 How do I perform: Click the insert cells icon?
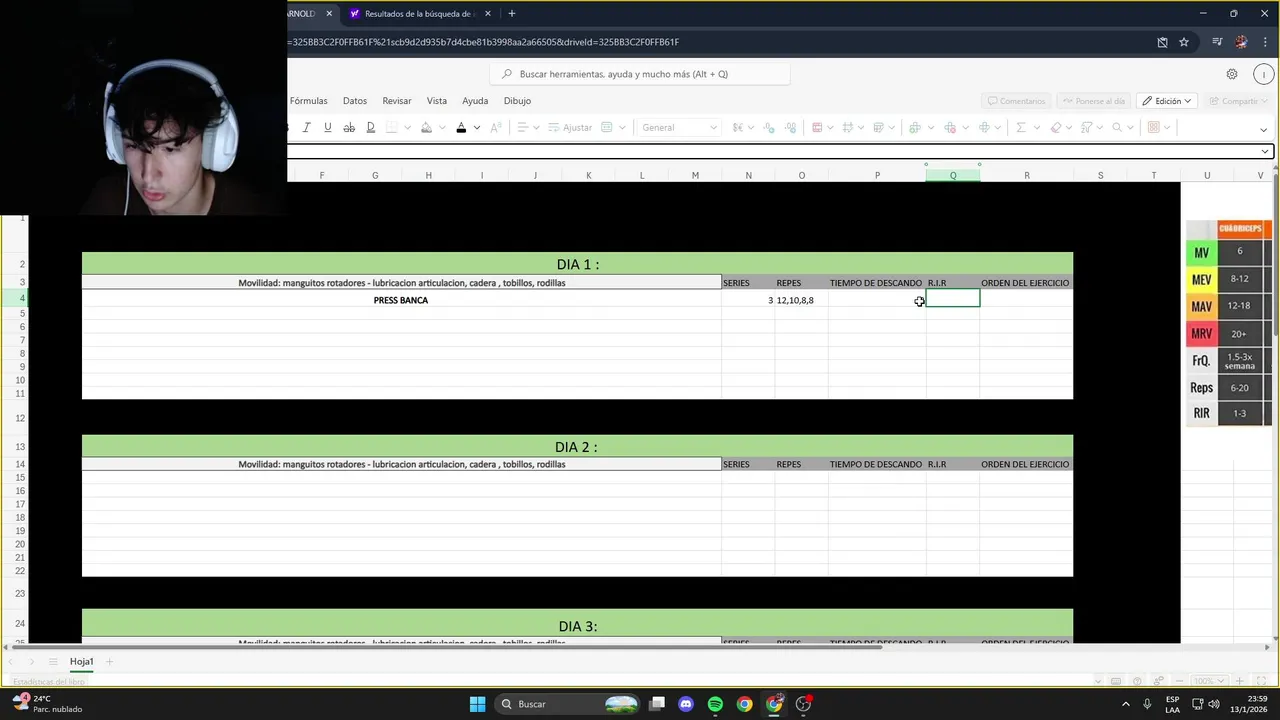(914, 127)
